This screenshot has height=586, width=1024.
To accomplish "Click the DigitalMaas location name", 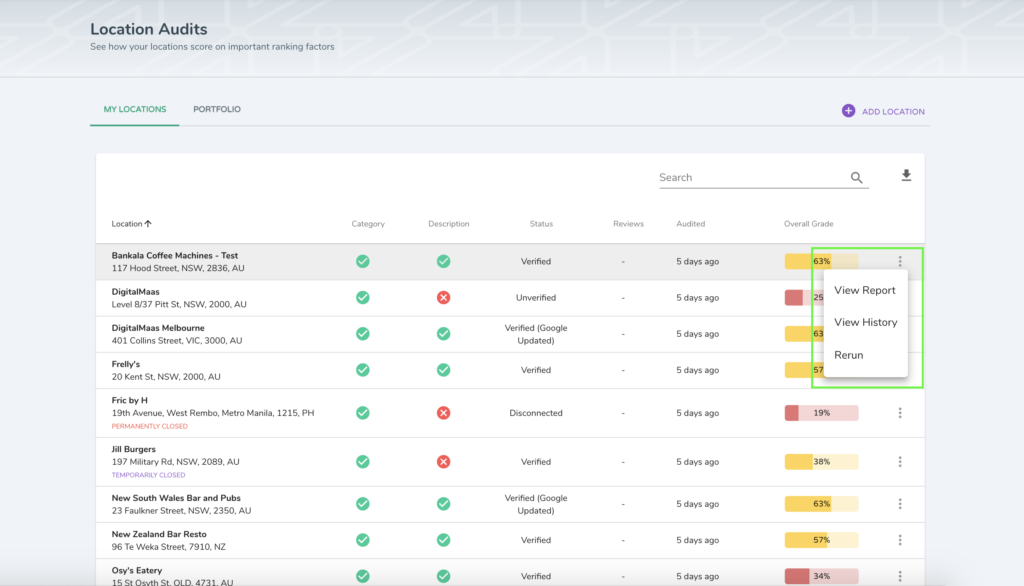I will coord(135,292).
